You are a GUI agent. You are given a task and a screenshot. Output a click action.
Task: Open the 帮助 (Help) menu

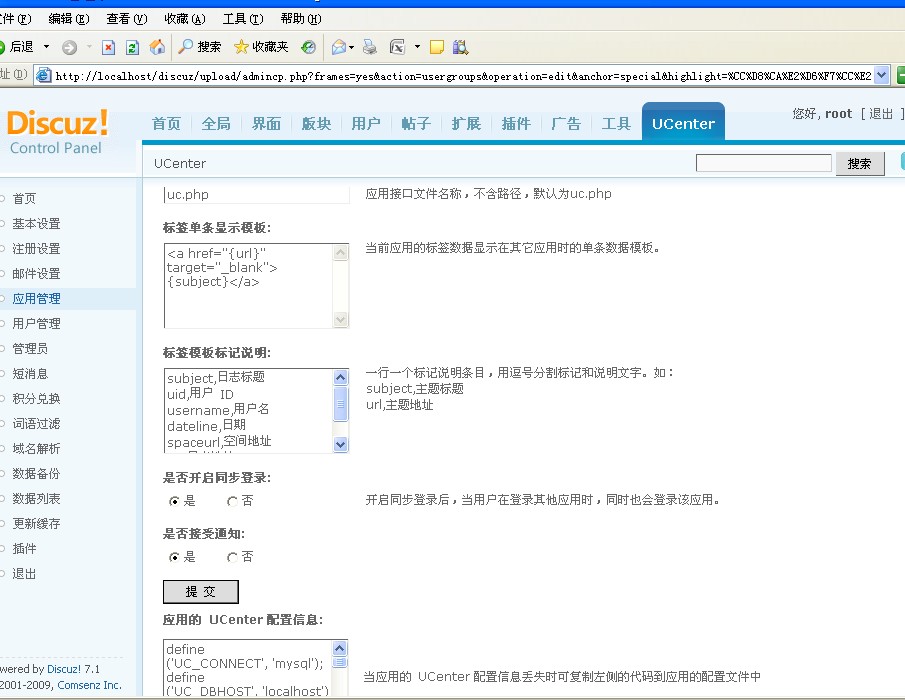click(x=301, y=19)
